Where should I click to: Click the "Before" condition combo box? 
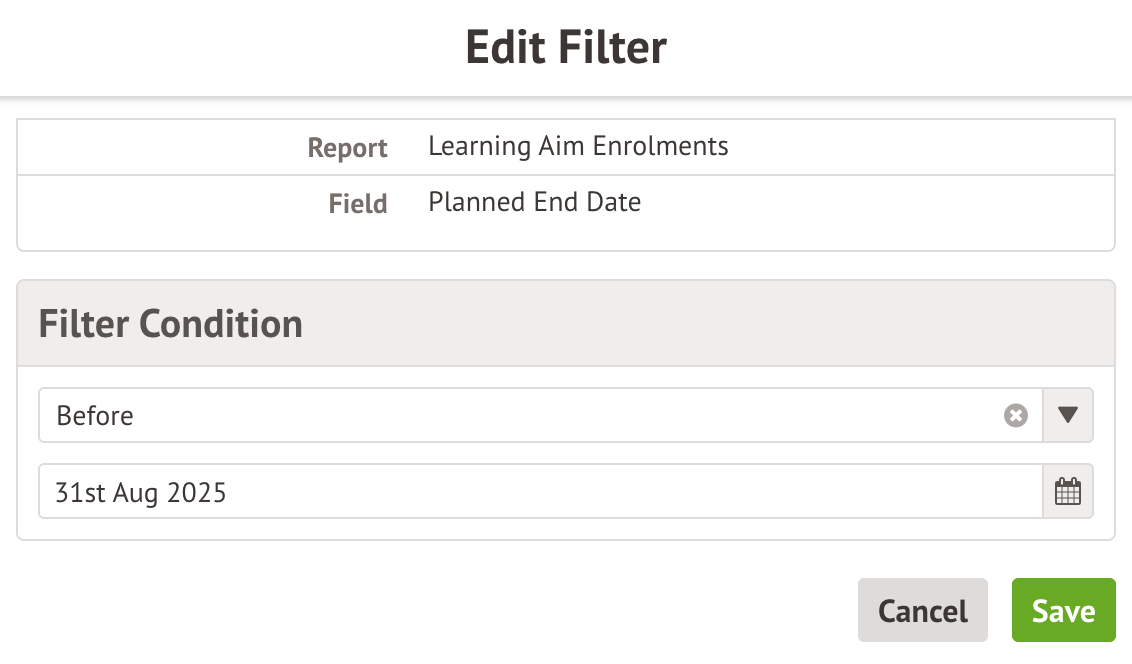(x=520, y=416)
